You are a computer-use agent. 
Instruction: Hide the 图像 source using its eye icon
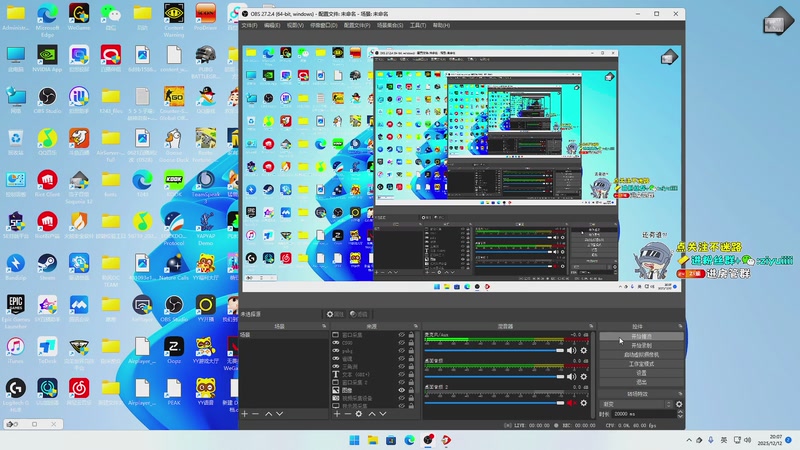(402, 390)
